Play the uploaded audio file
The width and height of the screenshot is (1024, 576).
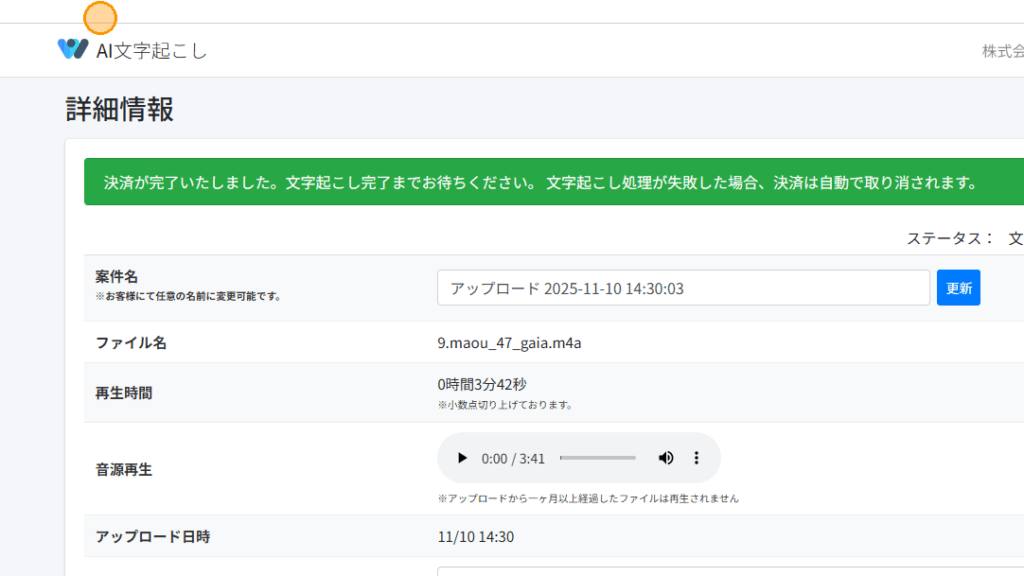(x=462, y=458)
